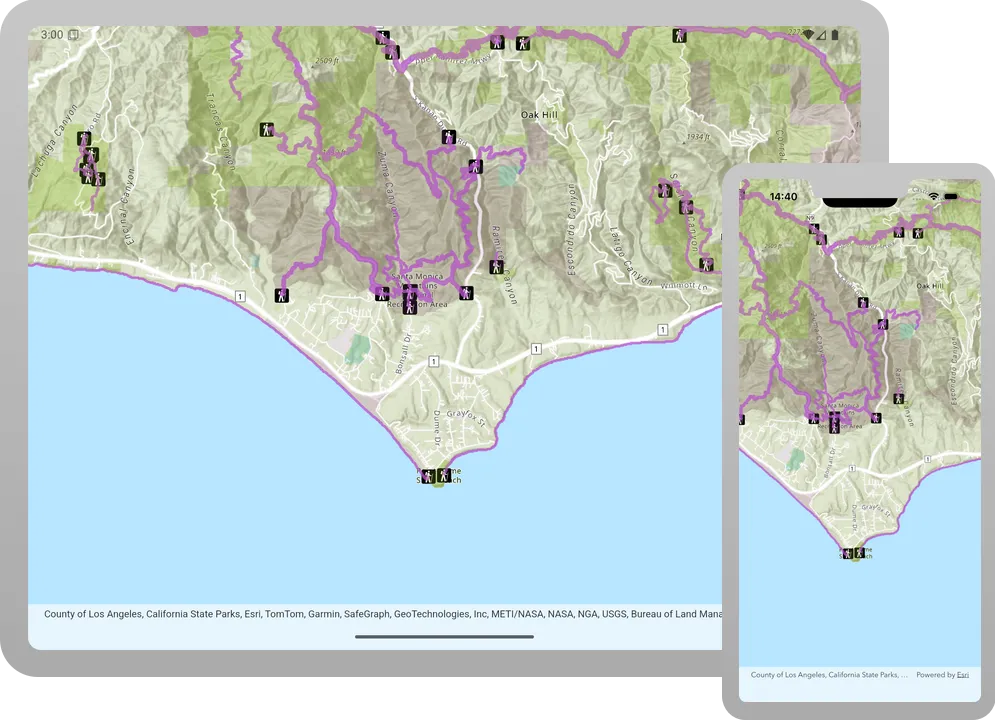Tap the battery icon in the tablet status bar

(835, 34)
